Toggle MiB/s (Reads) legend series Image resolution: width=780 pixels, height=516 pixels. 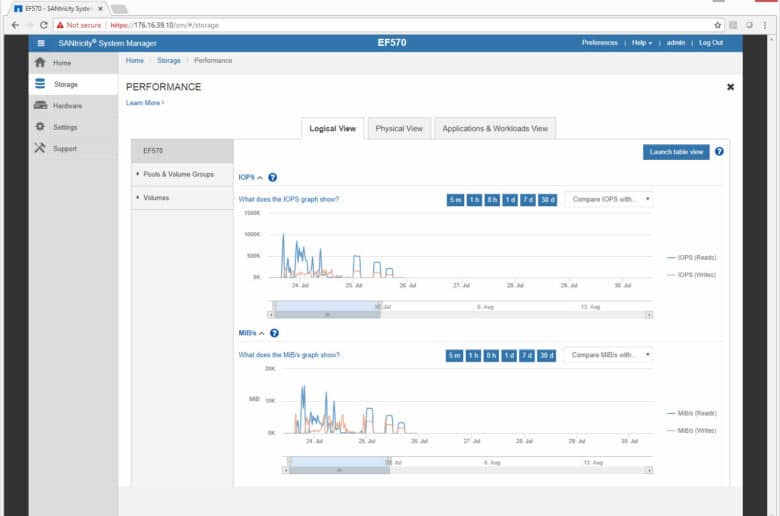691,413
